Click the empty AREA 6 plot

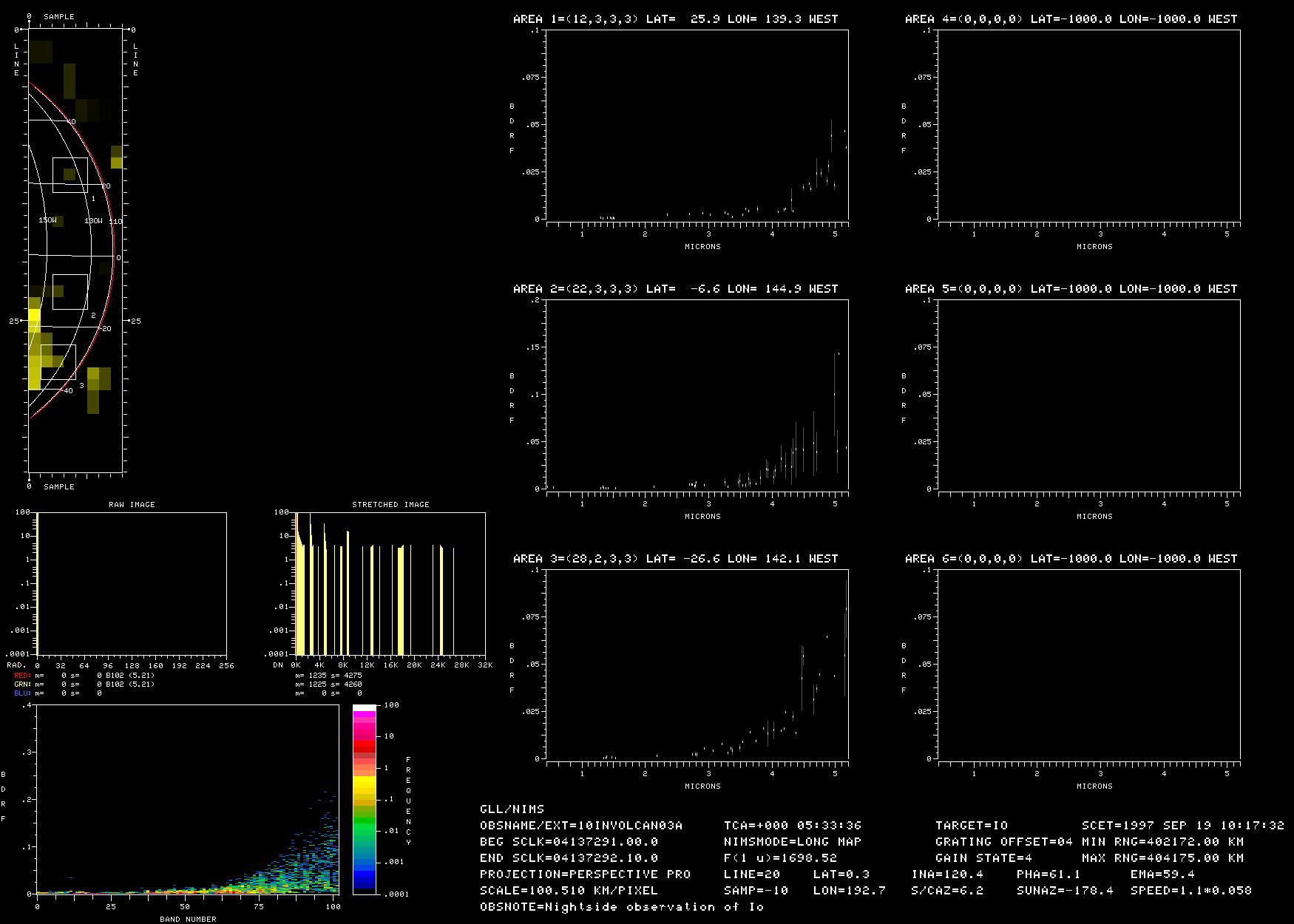tap(1088, 665)
